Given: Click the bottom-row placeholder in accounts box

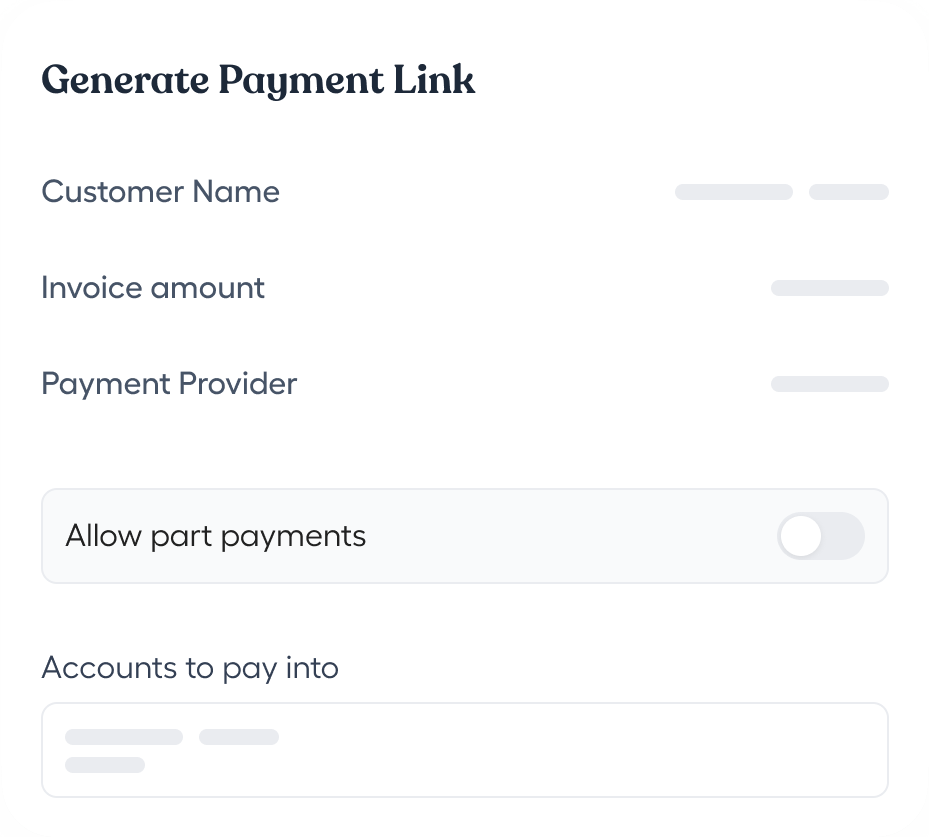Looking at the screenshot, I should click(x=105, y=765).
